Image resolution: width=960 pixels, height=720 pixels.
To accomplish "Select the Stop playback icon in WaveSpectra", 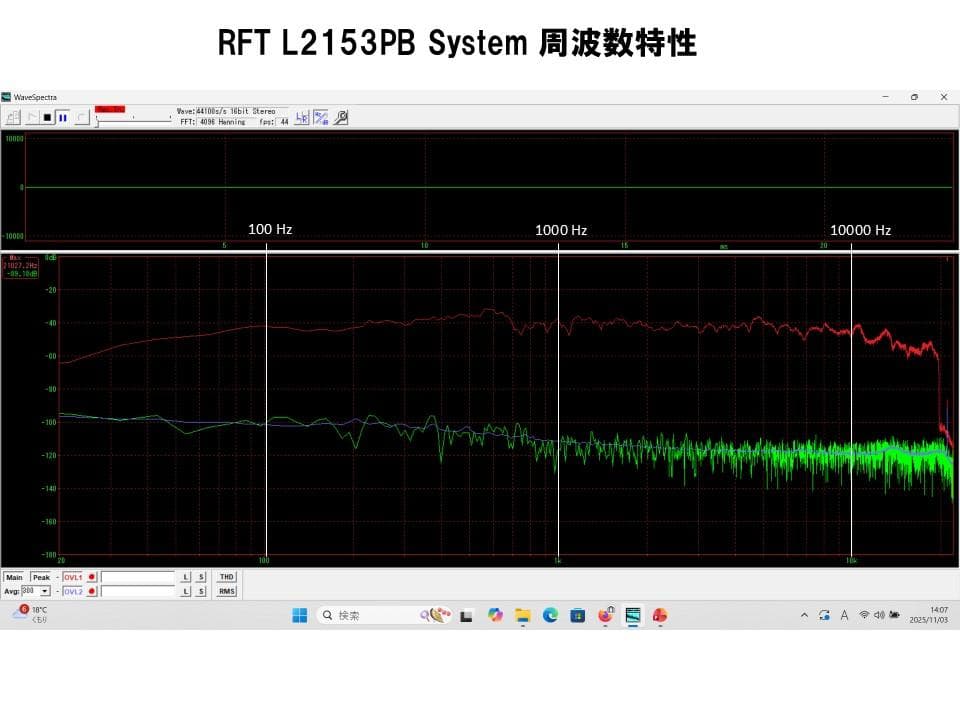I will [48, 118].
